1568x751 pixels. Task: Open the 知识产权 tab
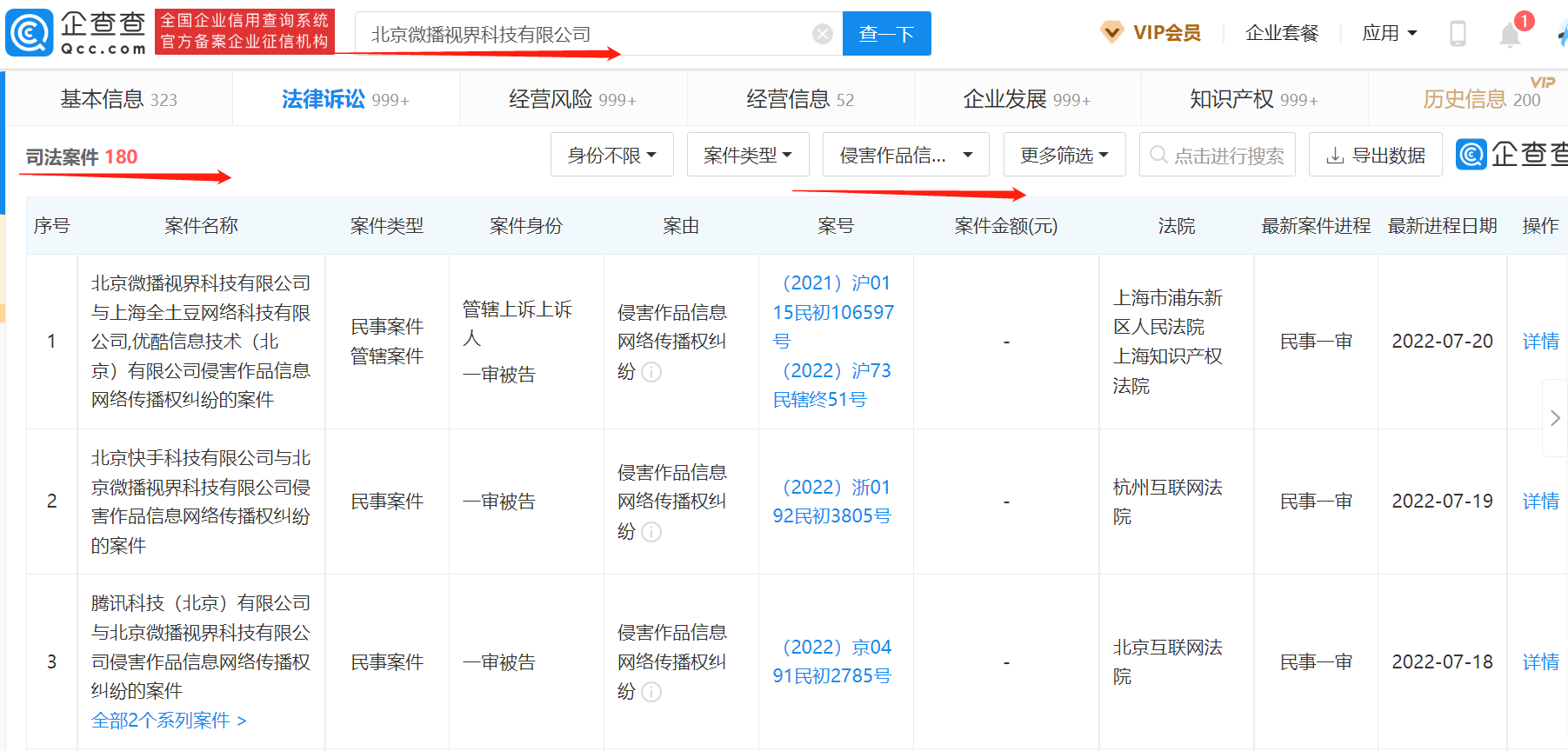[x=1254, y=99]
